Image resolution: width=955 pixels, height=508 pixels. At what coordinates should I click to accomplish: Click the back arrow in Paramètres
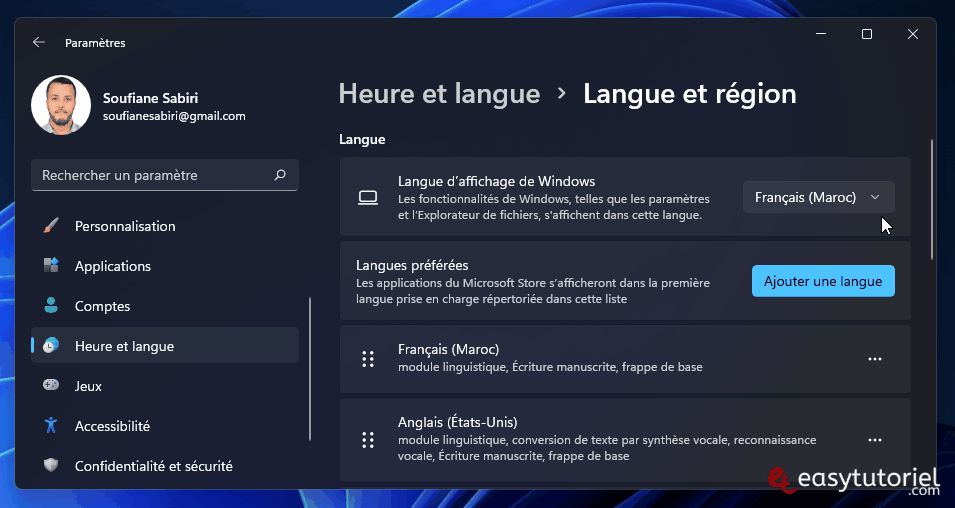[x=39, y=43]
